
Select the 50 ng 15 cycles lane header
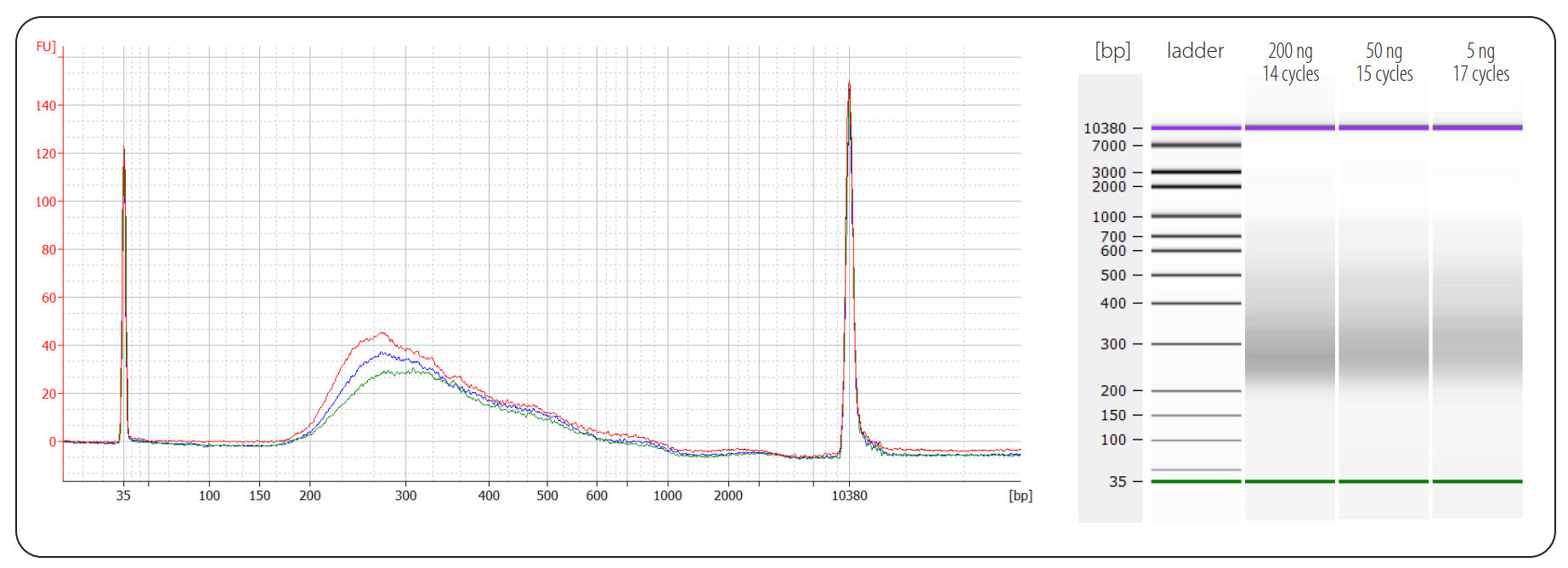(x=1384, y=62)
